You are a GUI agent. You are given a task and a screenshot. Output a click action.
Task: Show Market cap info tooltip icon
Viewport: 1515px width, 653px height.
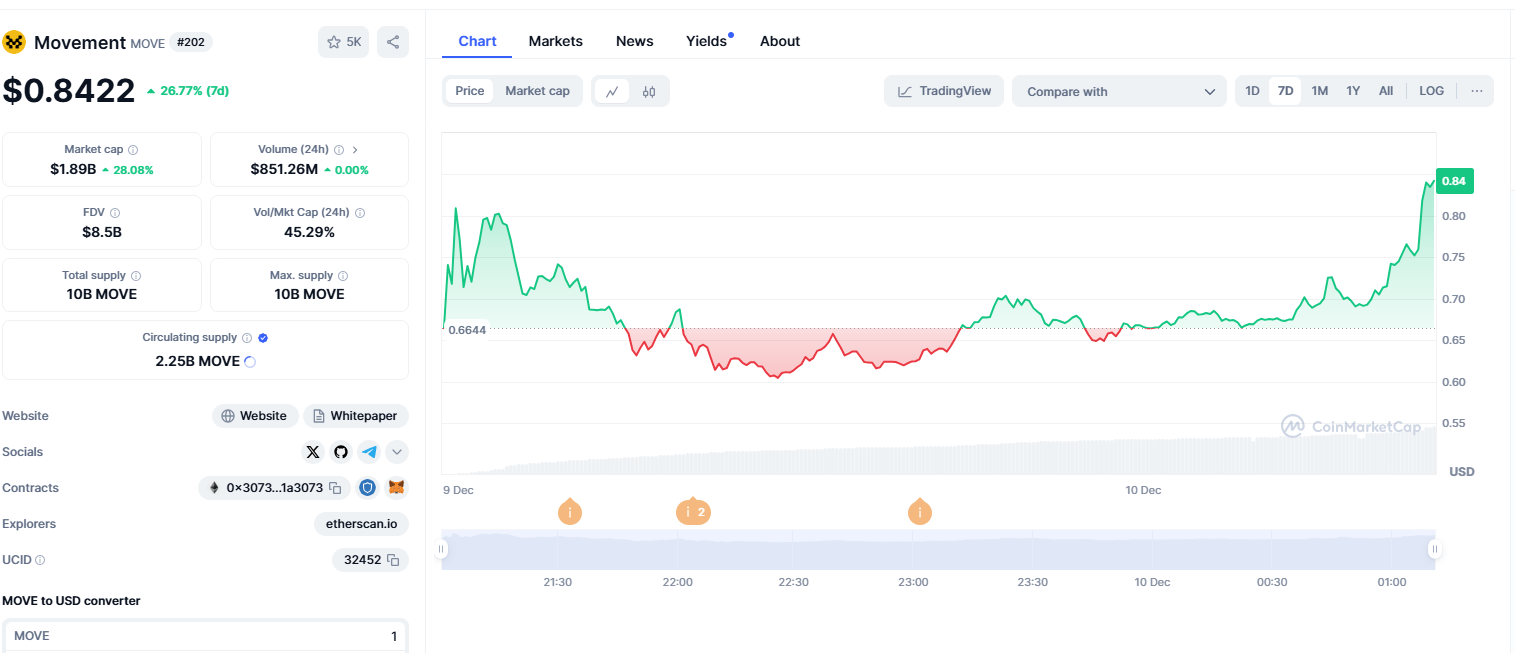133,149
